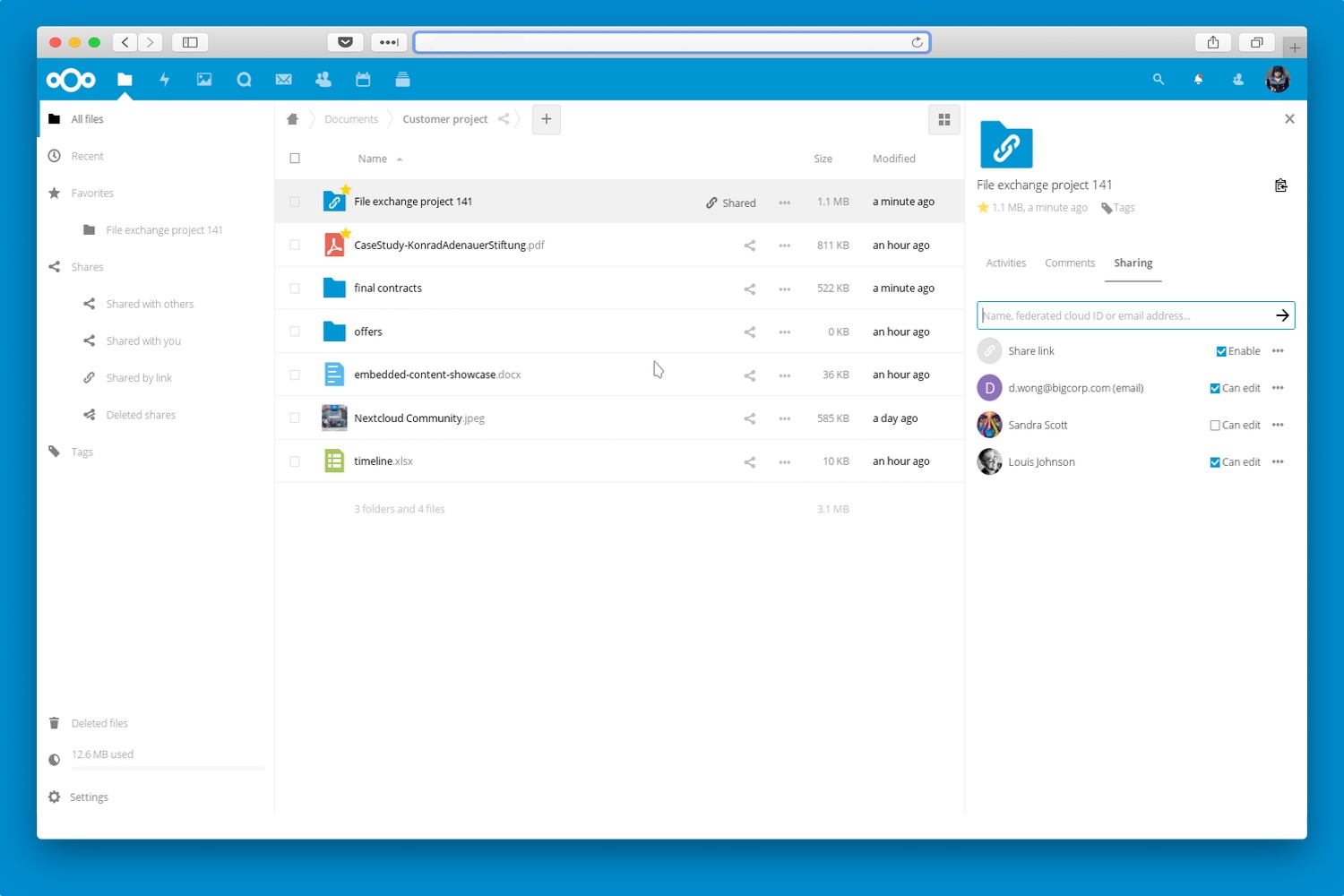Click share icon for offers folder

coord(749,332)
